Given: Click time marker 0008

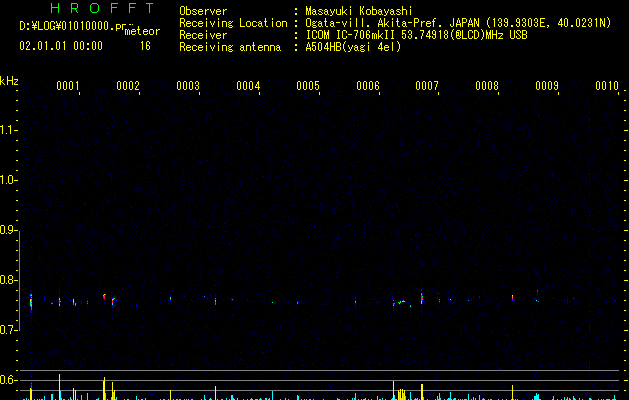Looking at the screenshot, I should coord(487,86).
